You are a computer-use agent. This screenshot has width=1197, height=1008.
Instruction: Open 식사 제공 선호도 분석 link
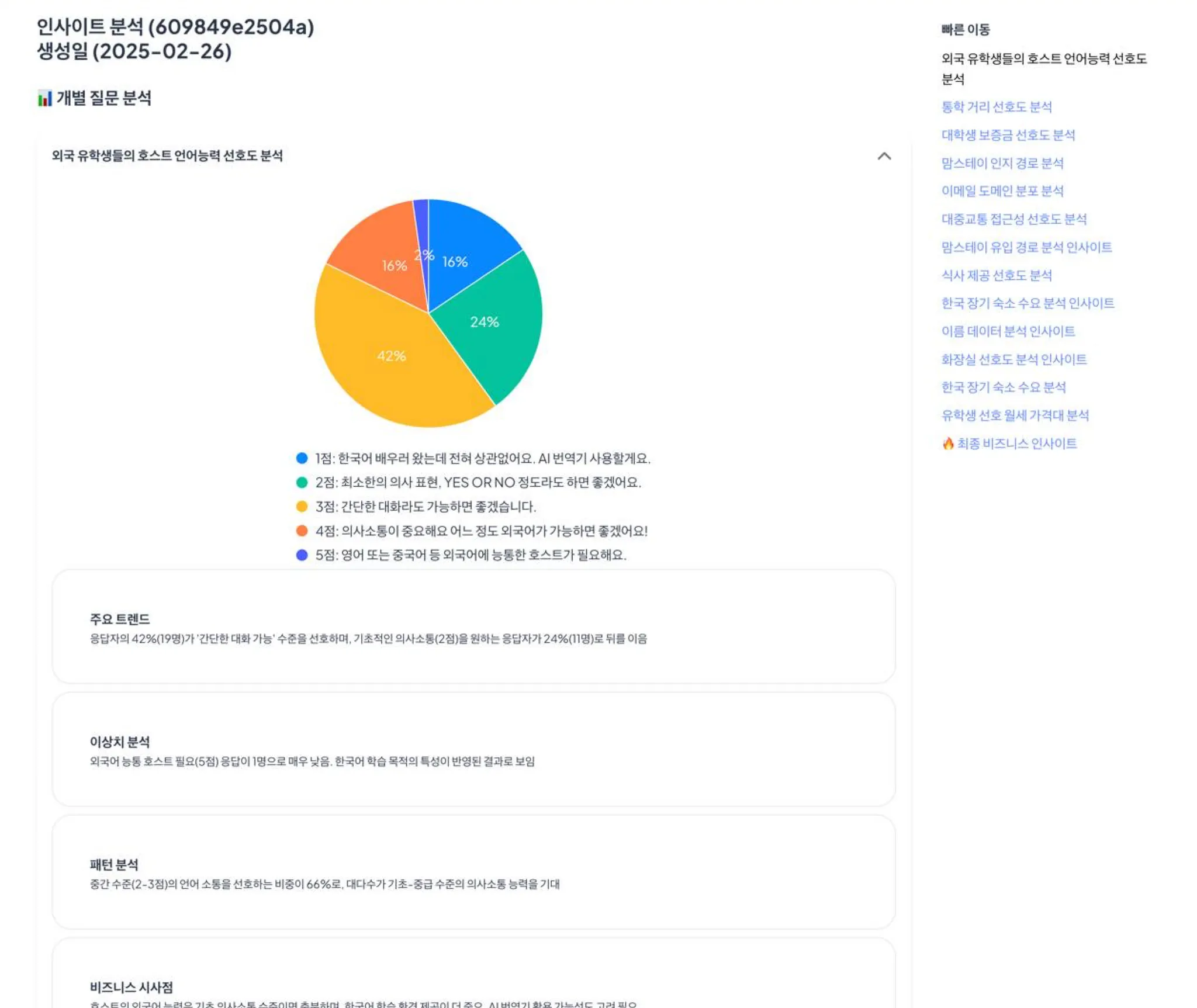(996, 275)
